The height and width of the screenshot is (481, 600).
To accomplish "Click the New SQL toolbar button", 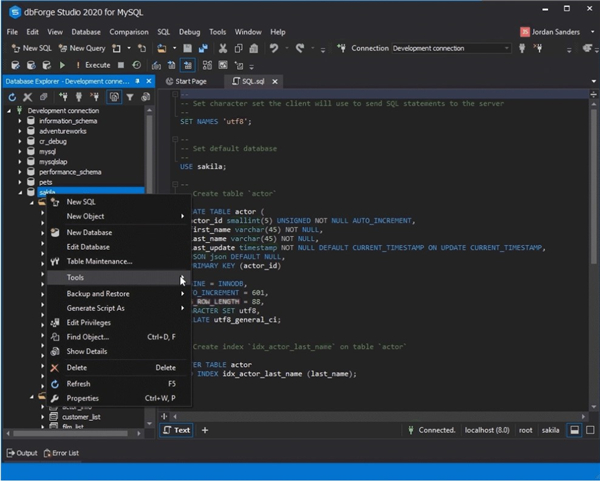I will coord(31,48).
